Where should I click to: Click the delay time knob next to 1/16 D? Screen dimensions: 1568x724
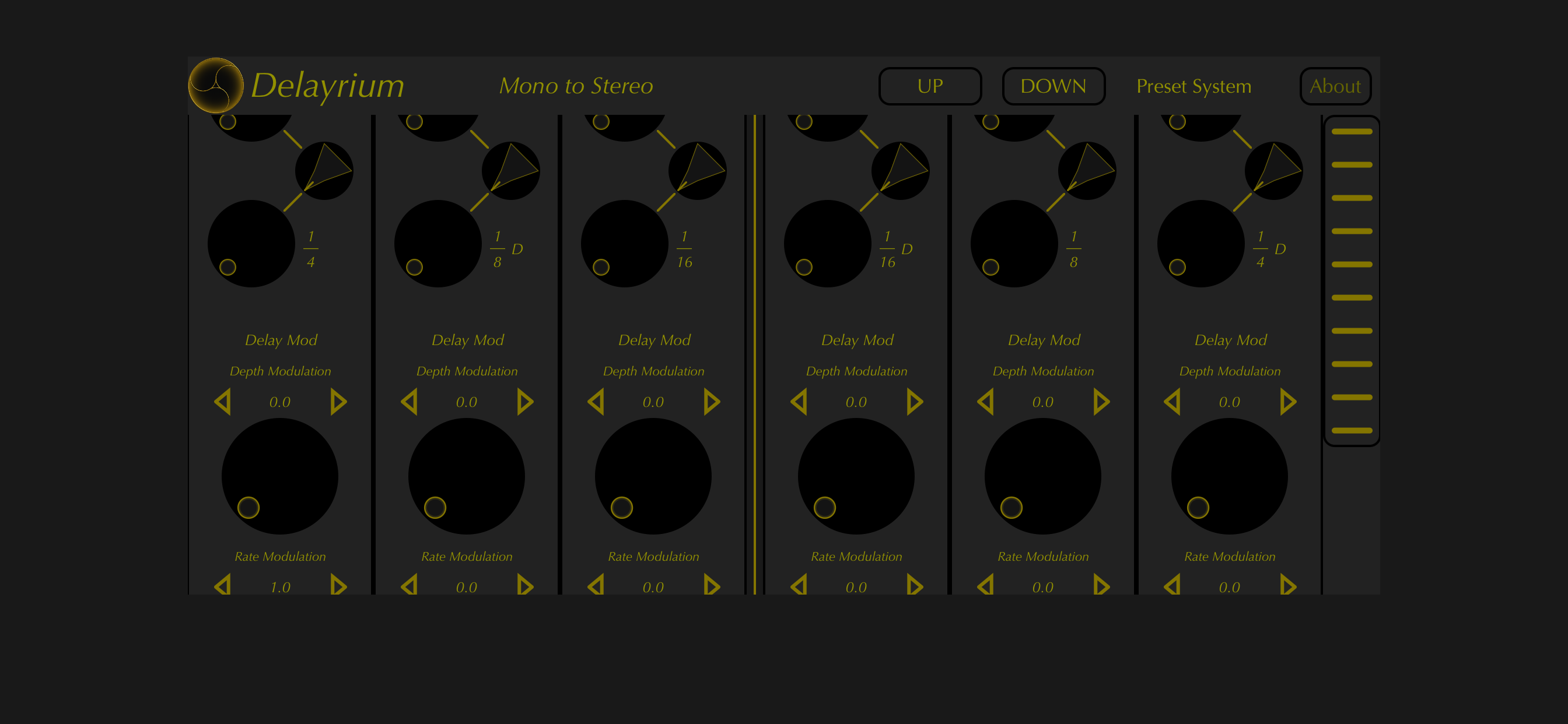pos(827,244)
